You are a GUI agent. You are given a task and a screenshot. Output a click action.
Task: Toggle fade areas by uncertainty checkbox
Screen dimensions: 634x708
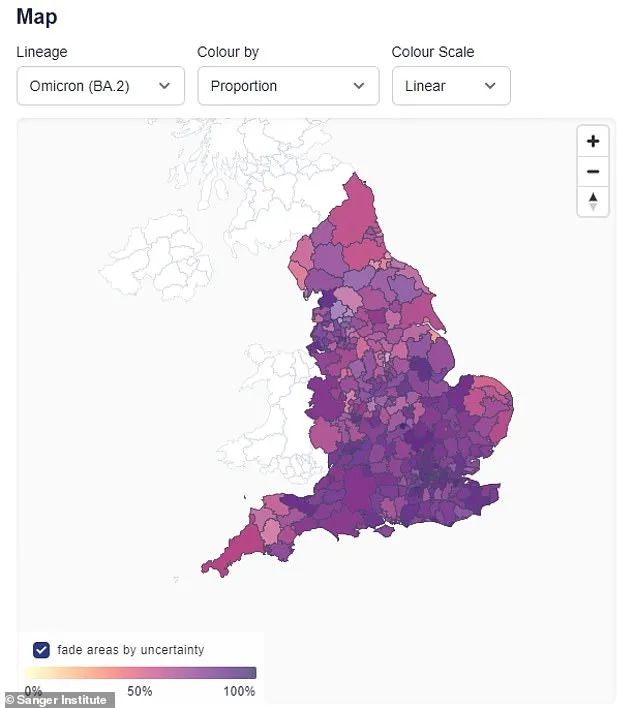pos(41,649)
